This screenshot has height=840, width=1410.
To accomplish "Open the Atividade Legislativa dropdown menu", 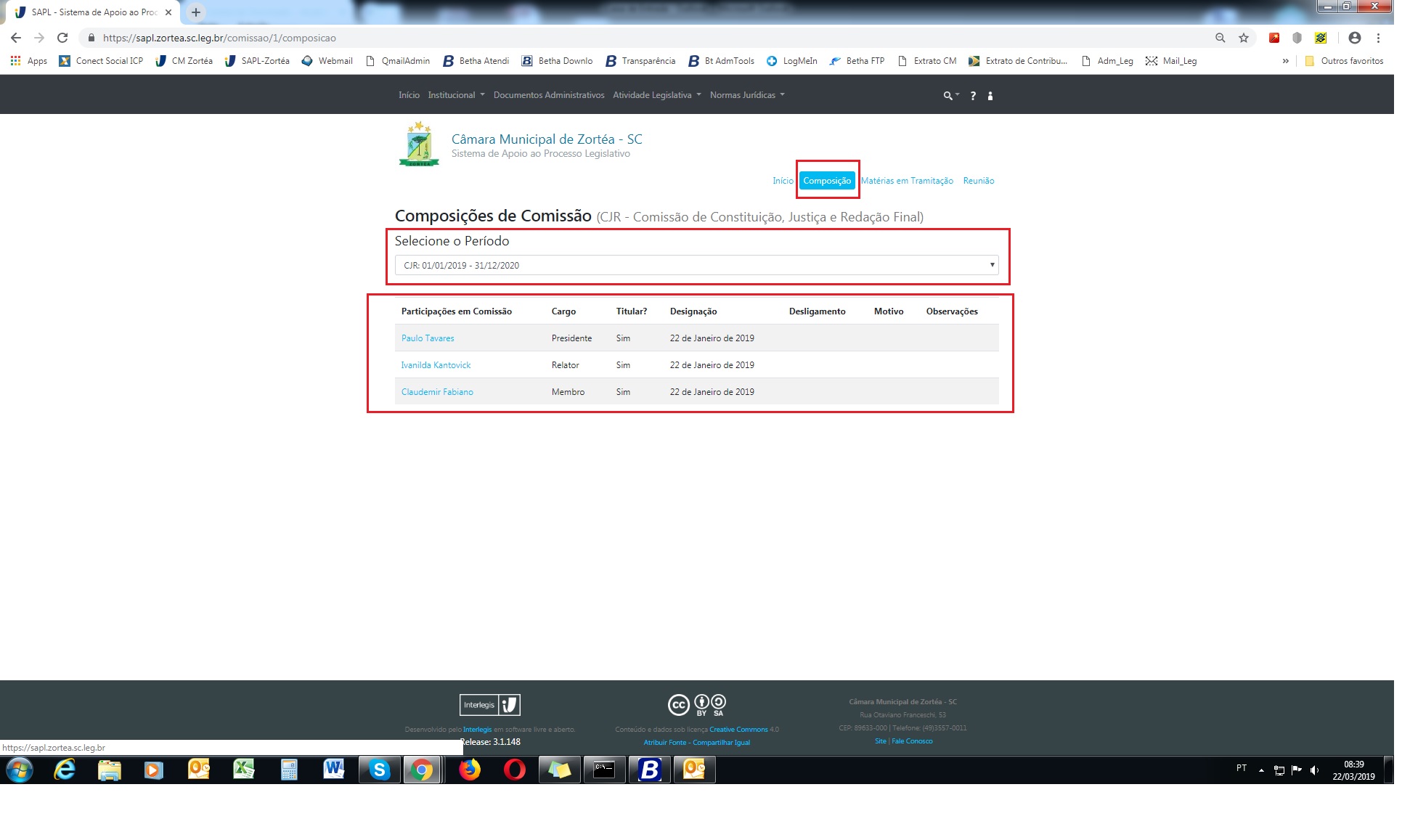I will tap(656, 95).
